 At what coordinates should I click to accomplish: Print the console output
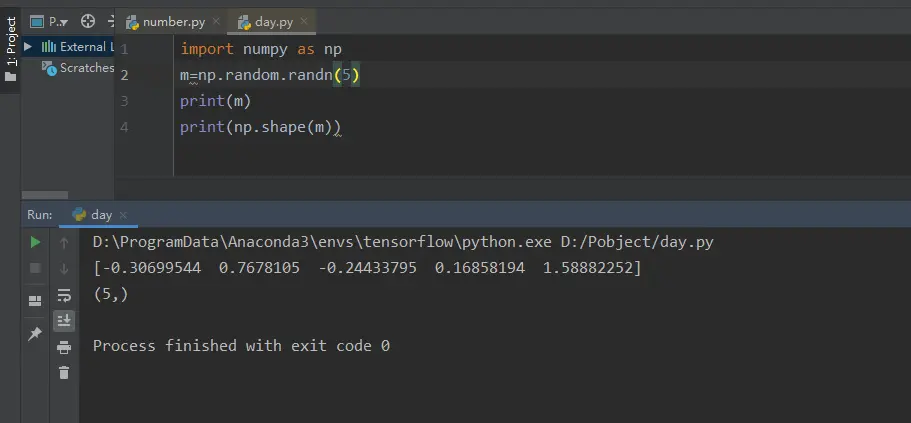pos(64,347)
